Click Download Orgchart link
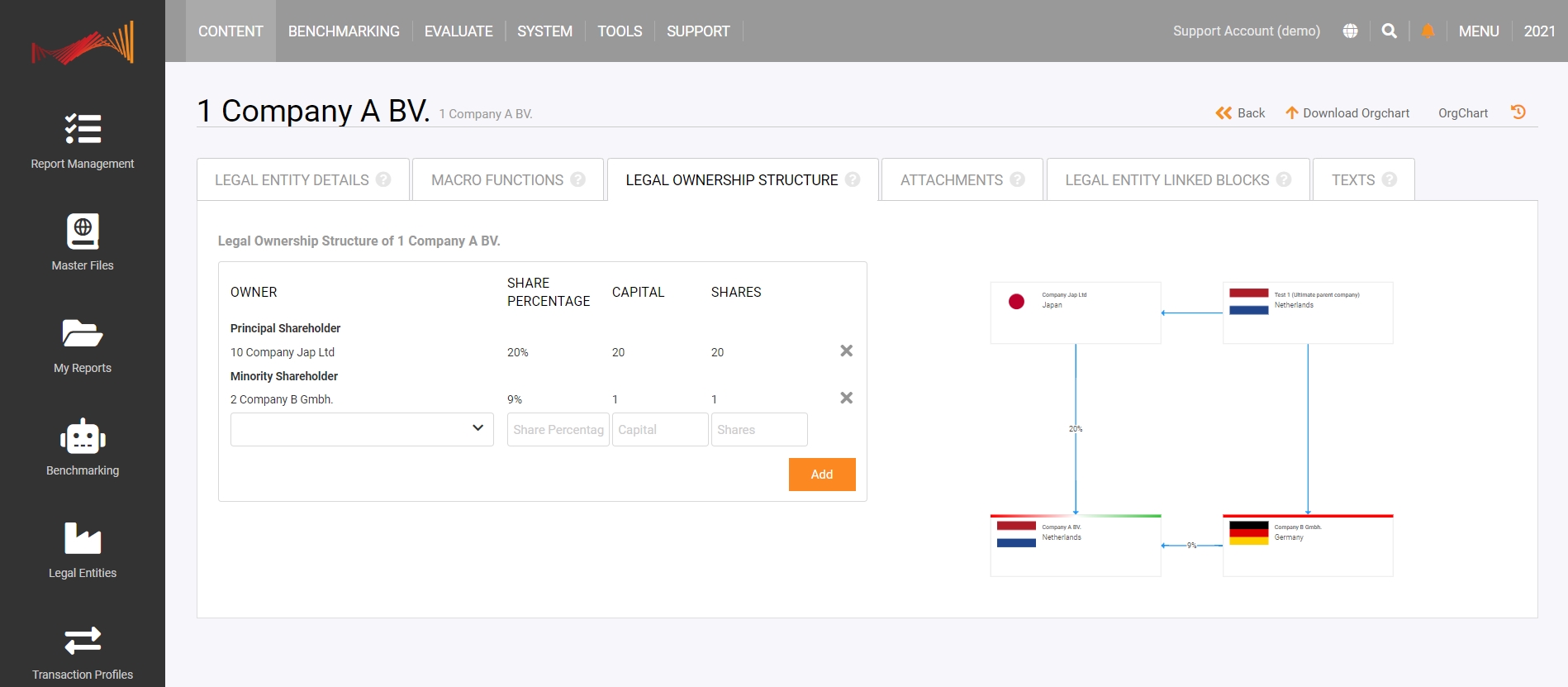This screenshot has width=1568, height=687. coord(1347,112)
